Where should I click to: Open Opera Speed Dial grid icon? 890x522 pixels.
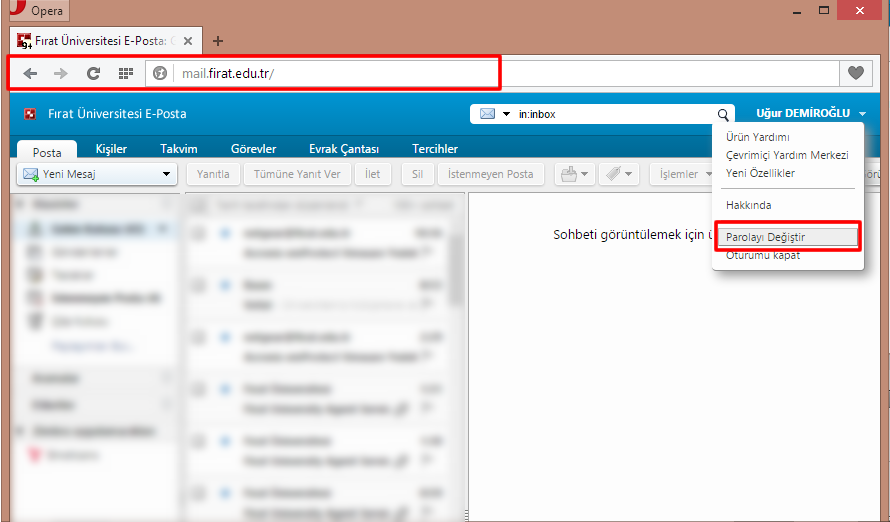[125, 73]
